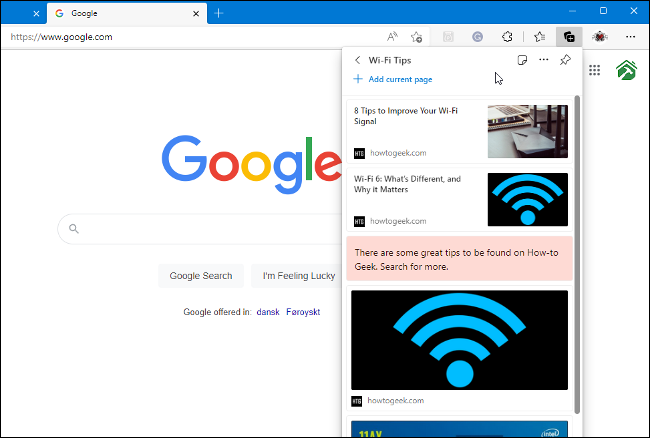Open 8 Tips to Improve Wi-Fi Signal card
Viewport: 650px width, 438px height.
[459, 131]
